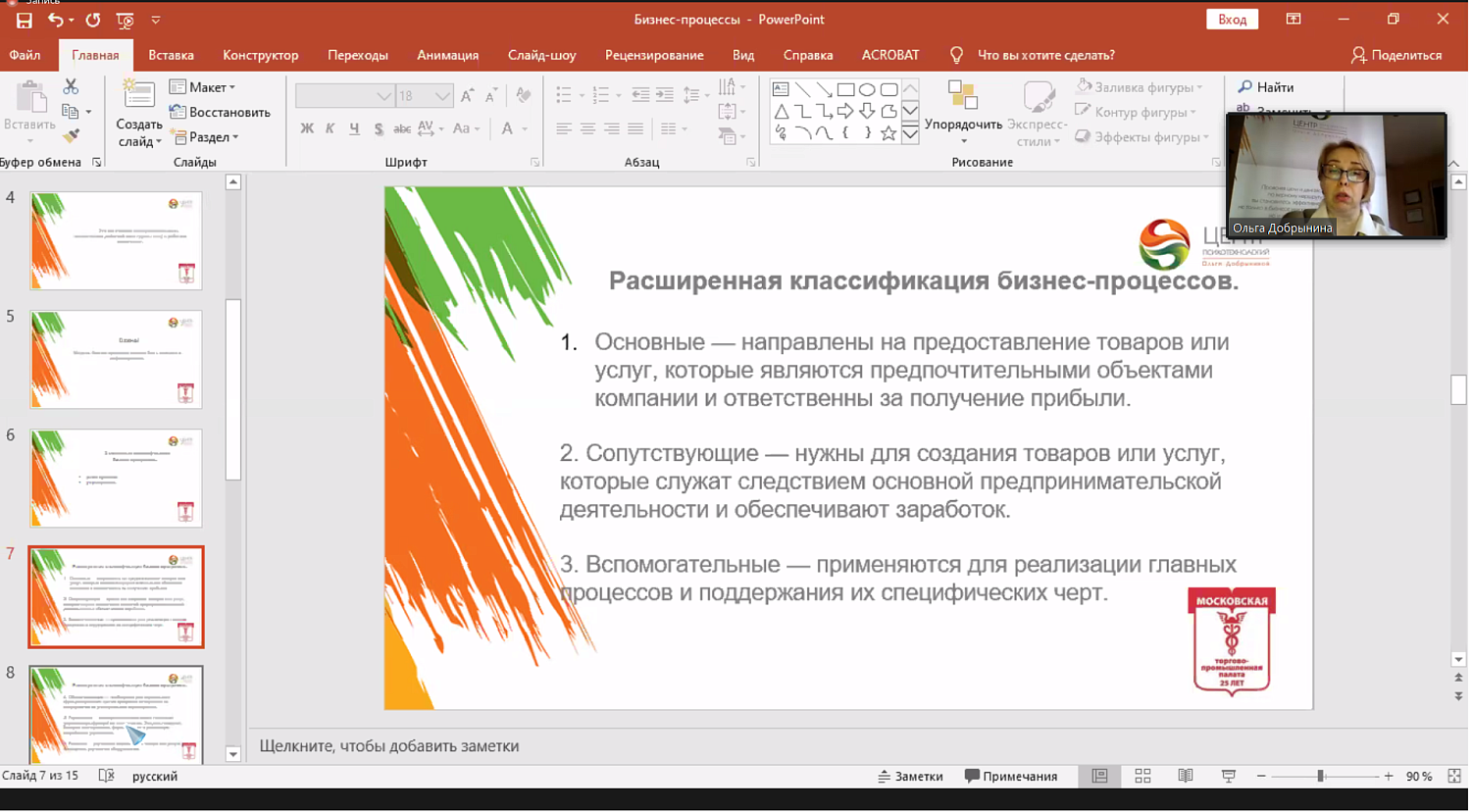
Task: Click the Save icon in quick access toolbar
Action: click(24, 20)
